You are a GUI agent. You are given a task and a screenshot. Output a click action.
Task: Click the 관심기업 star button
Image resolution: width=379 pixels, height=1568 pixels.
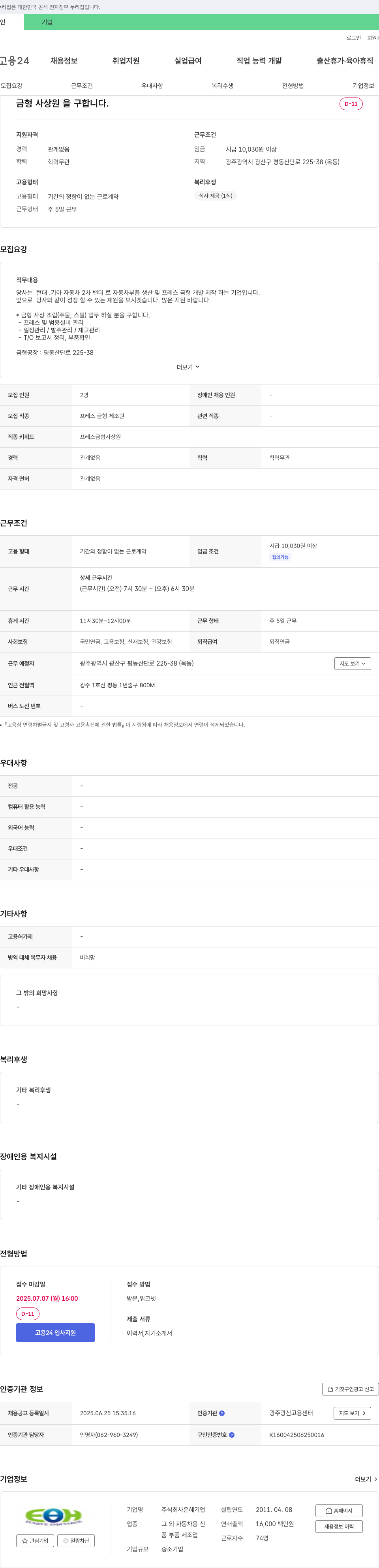(x=35, y=1541)
